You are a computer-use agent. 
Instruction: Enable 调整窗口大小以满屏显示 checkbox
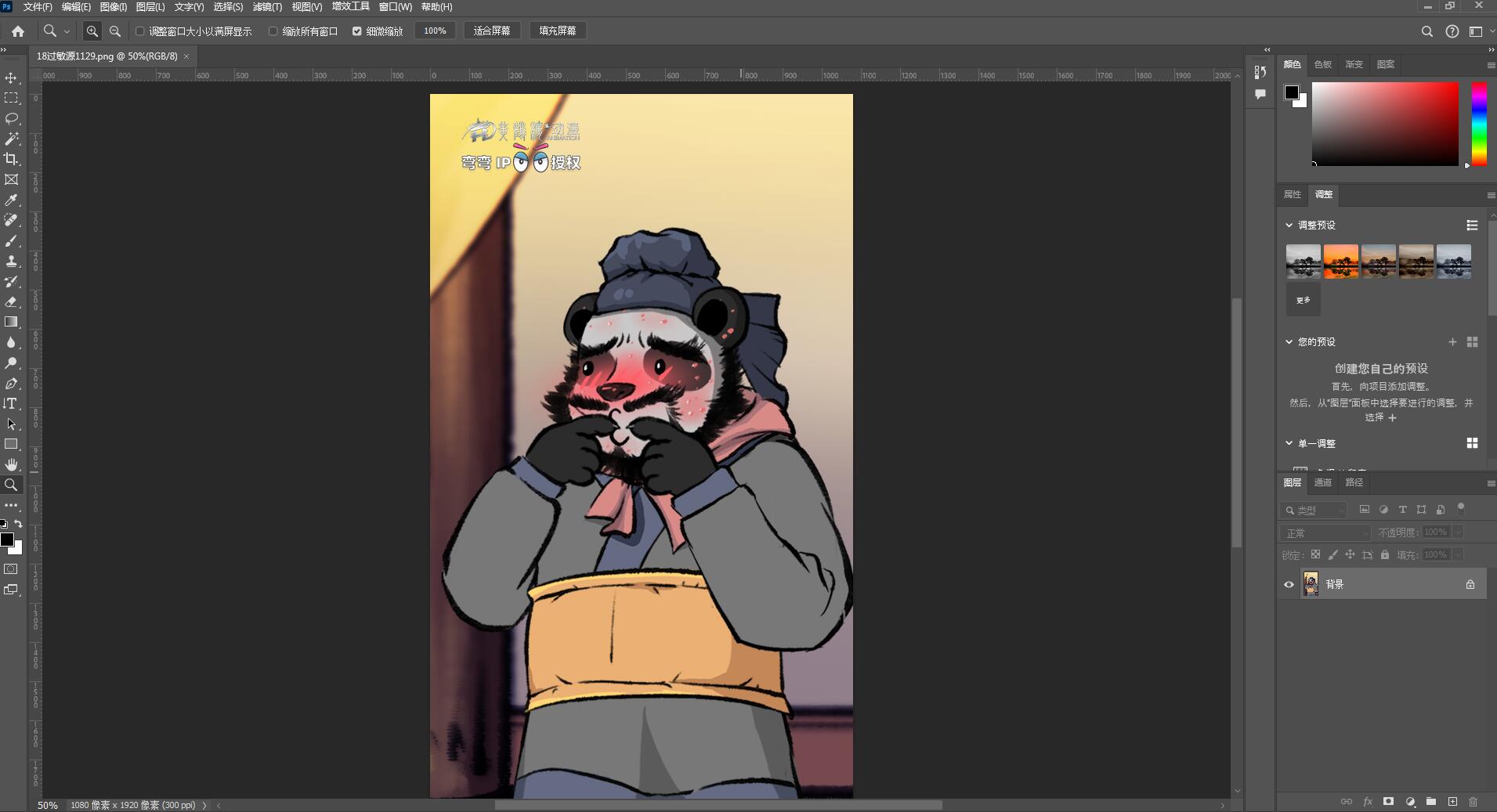140,31
